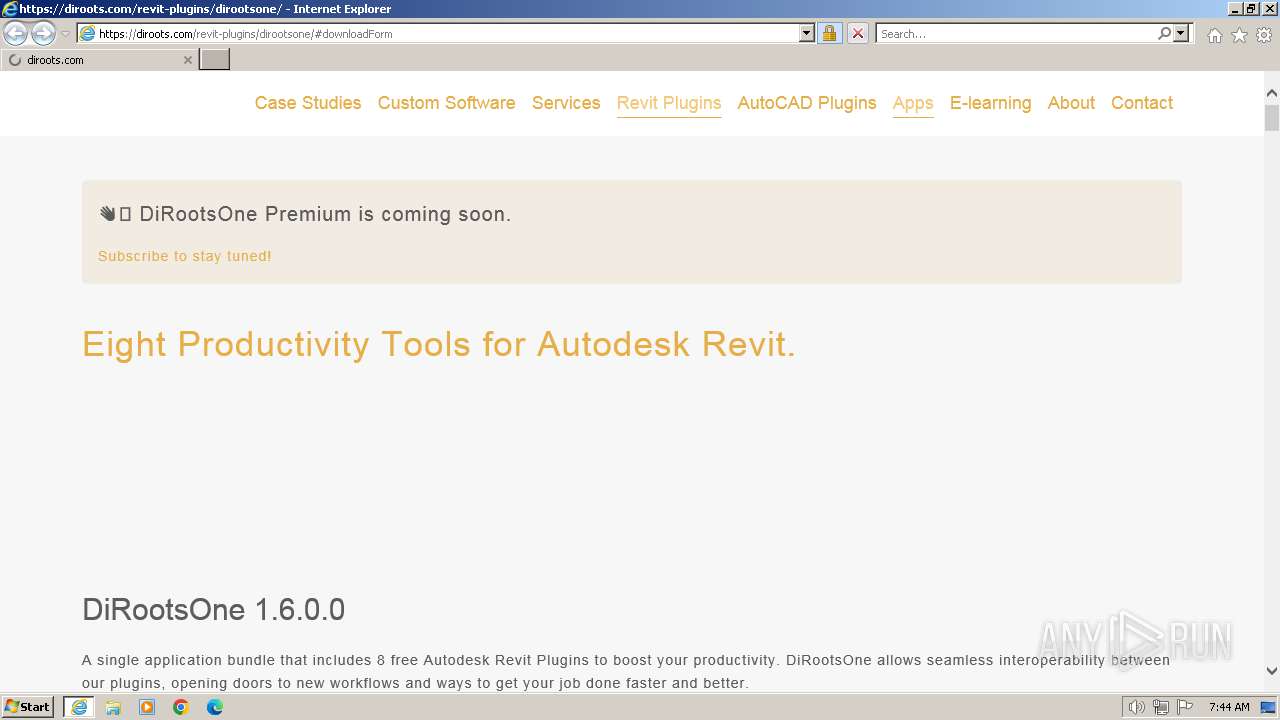
Task: Click the search magnifier icon
Action: point(1164,33)
